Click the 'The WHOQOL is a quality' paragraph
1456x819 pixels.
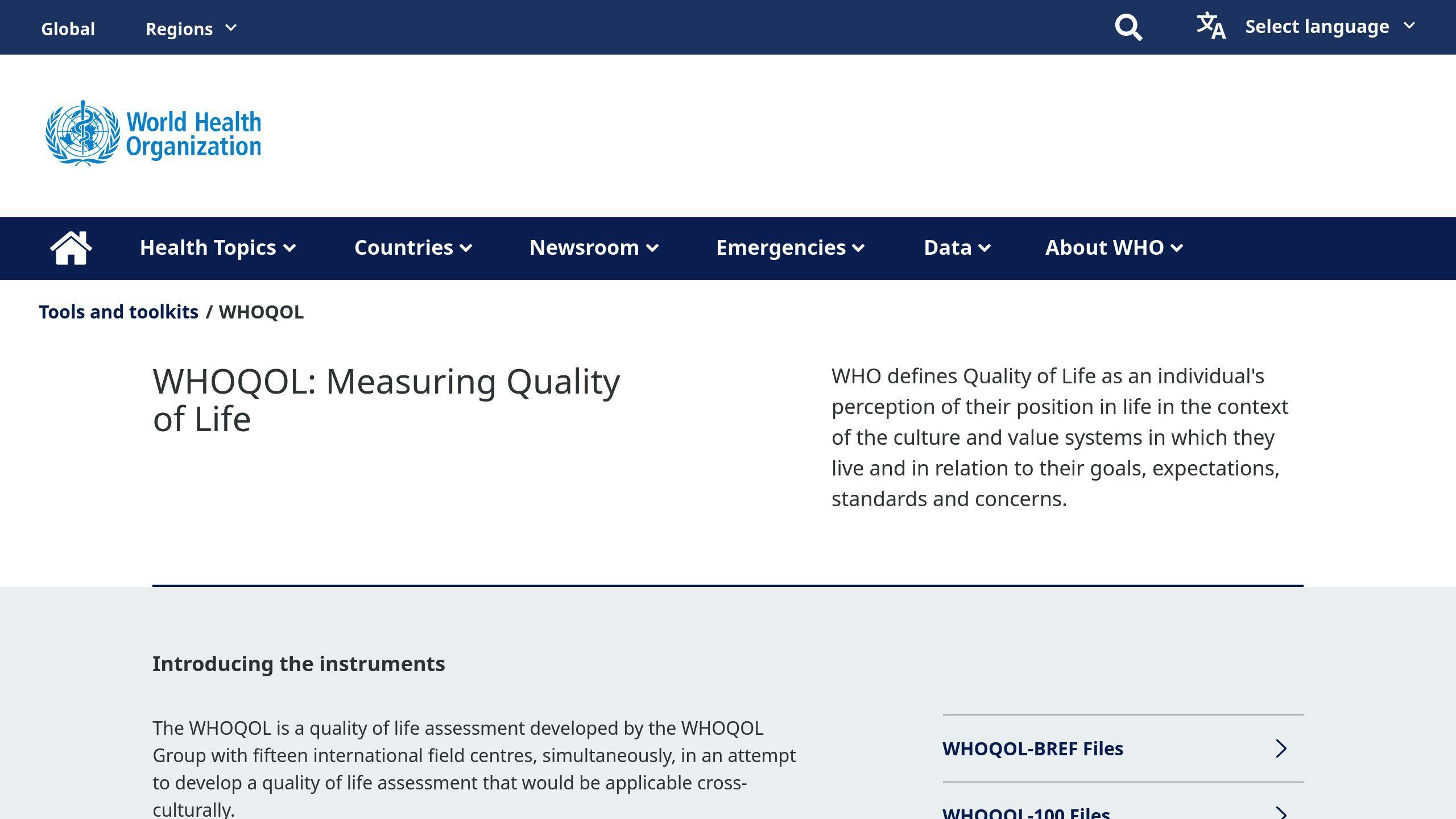[474, 768]
